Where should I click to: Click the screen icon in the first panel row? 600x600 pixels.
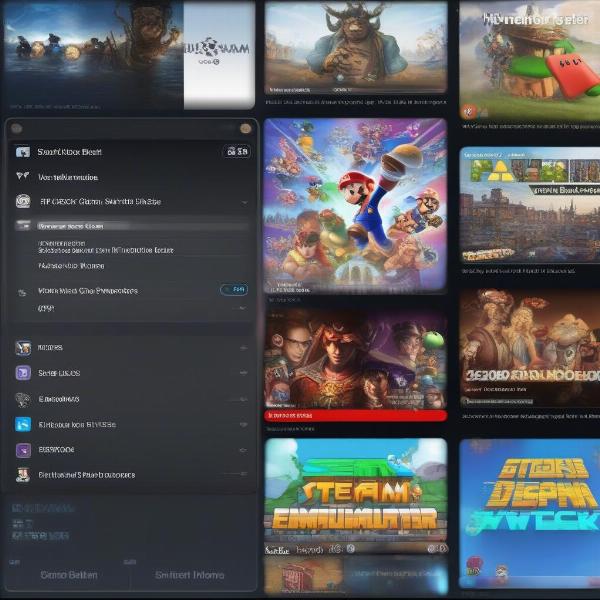click(x=23, y=152)
